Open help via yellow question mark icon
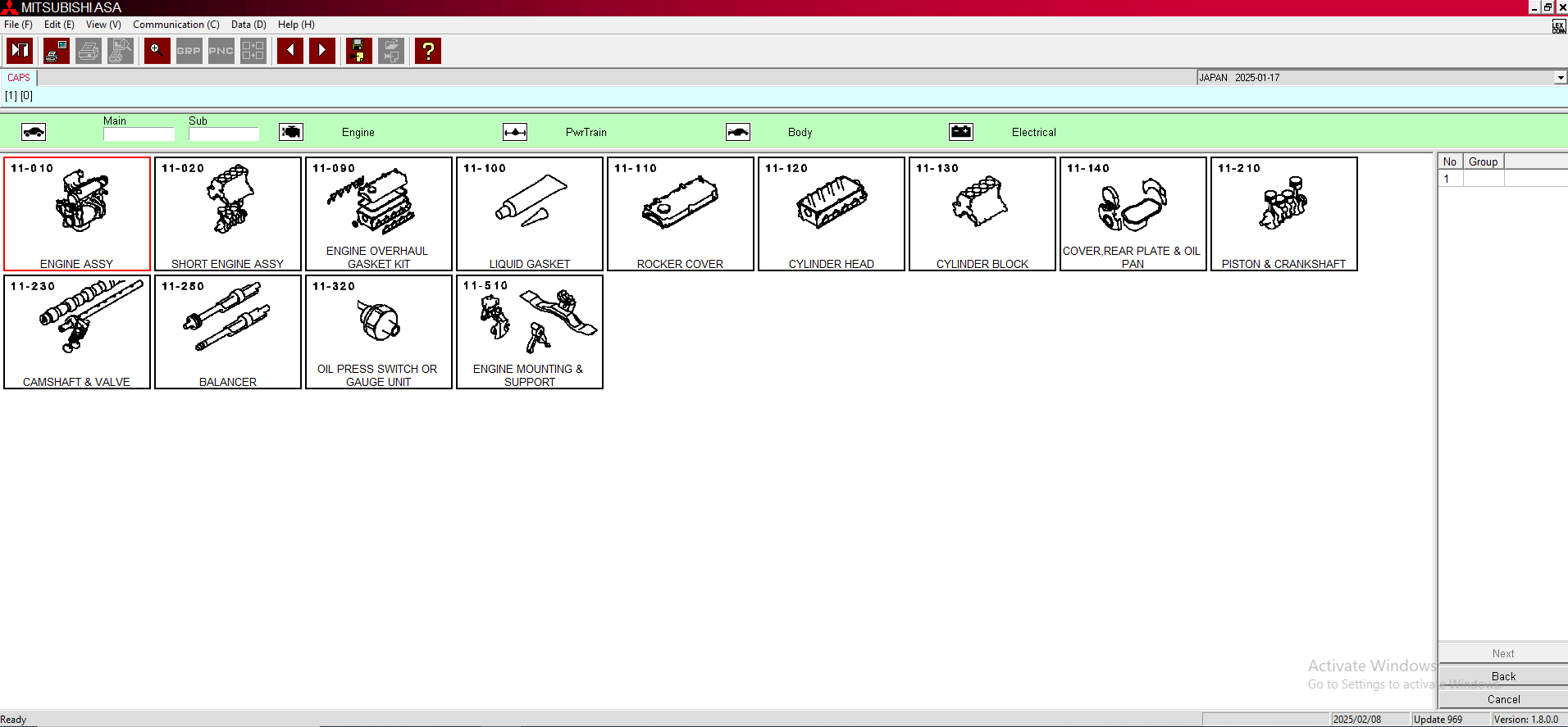The width and height of the screenshot is (1568, 727). tap(428, 51)
